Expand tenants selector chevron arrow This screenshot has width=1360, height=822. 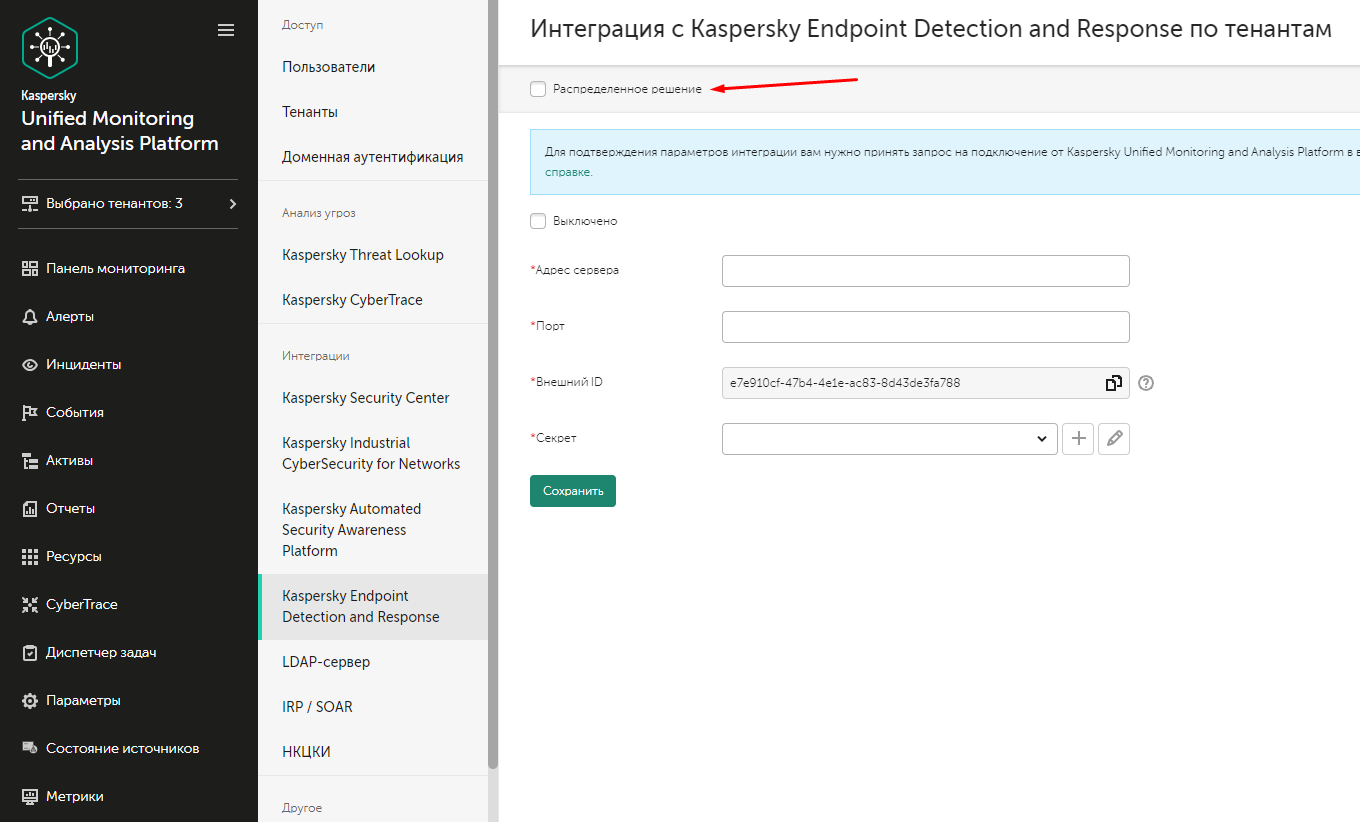[x=232, y=204]
